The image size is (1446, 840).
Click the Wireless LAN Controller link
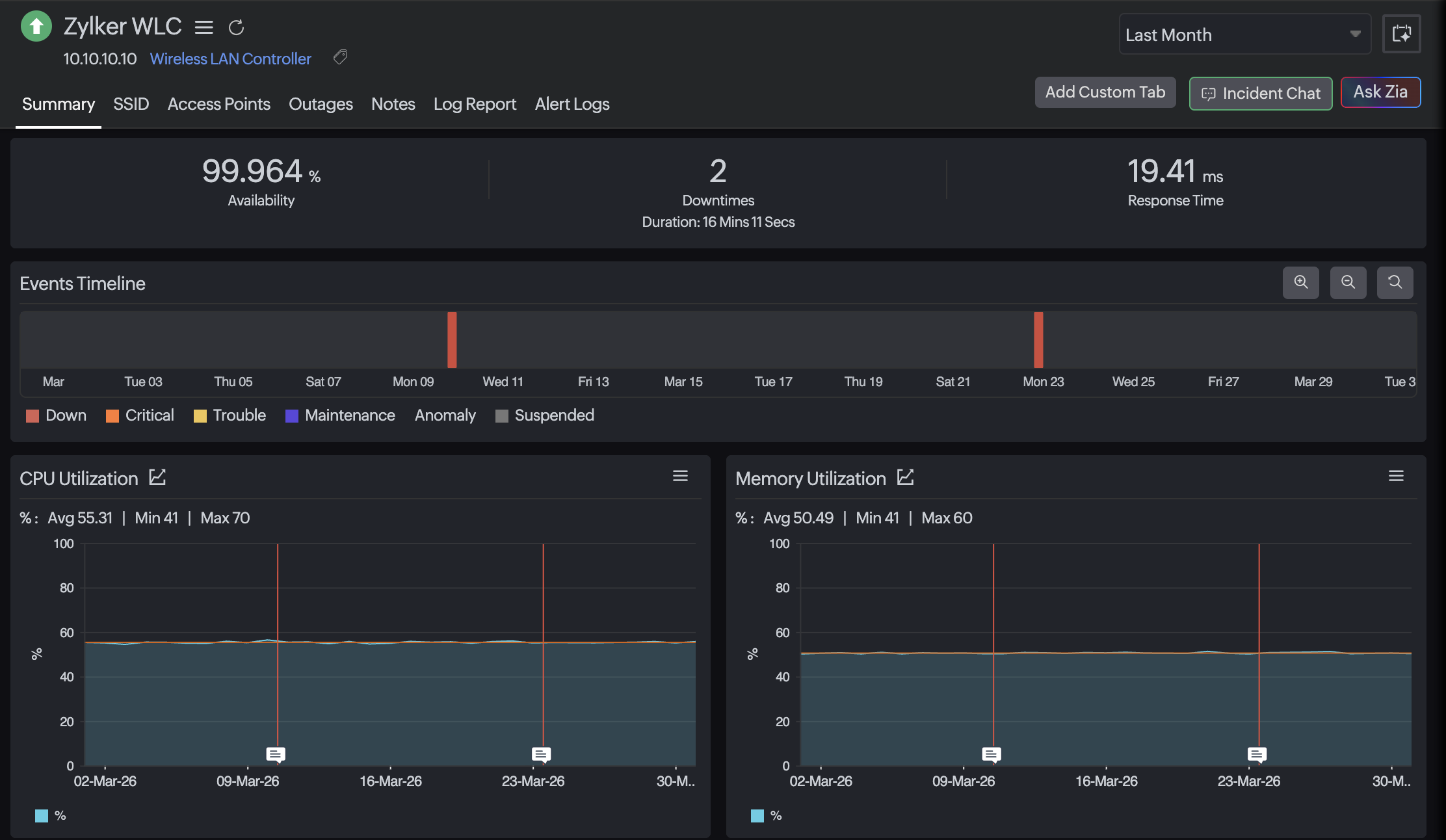coord(230,59)
